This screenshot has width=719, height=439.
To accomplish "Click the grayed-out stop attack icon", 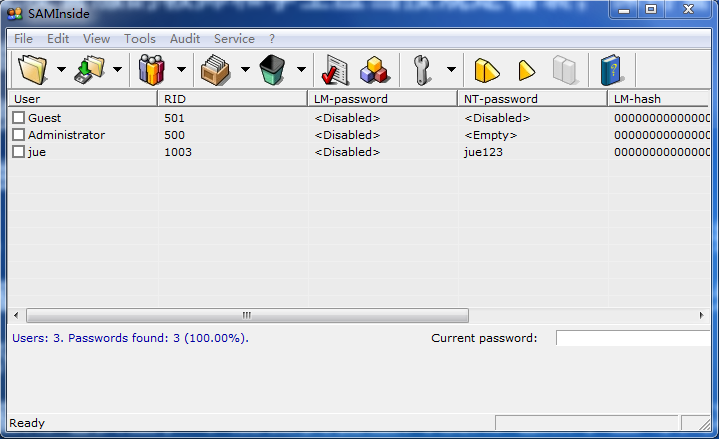I will click(565, 70).
